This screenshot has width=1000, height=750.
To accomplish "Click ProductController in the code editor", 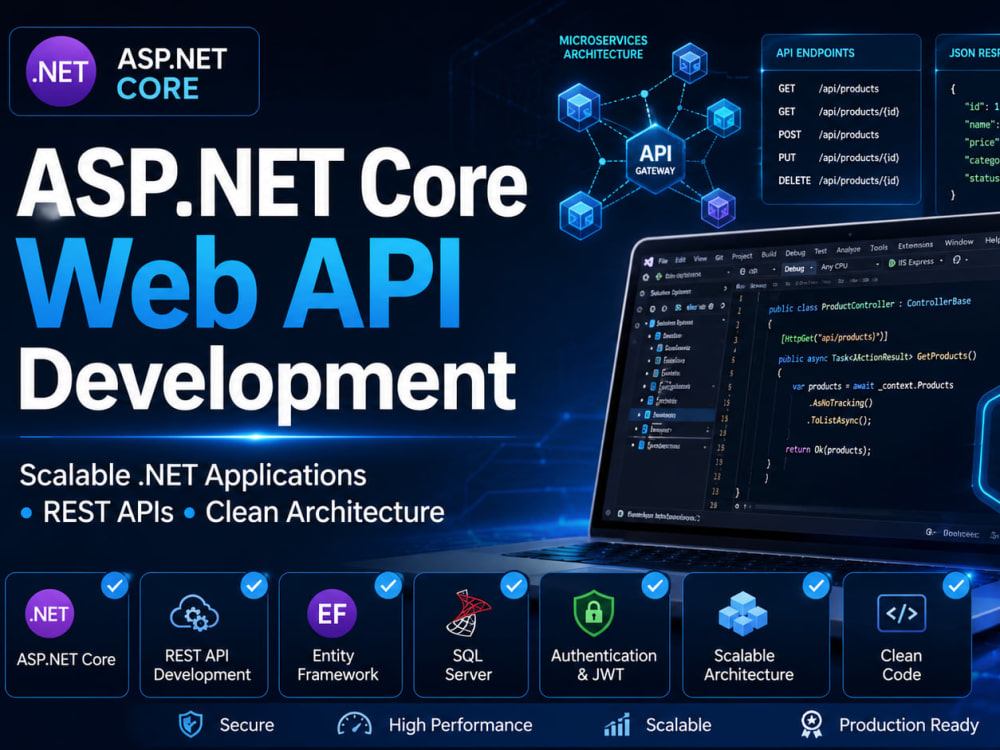I will tap(858, 305).
